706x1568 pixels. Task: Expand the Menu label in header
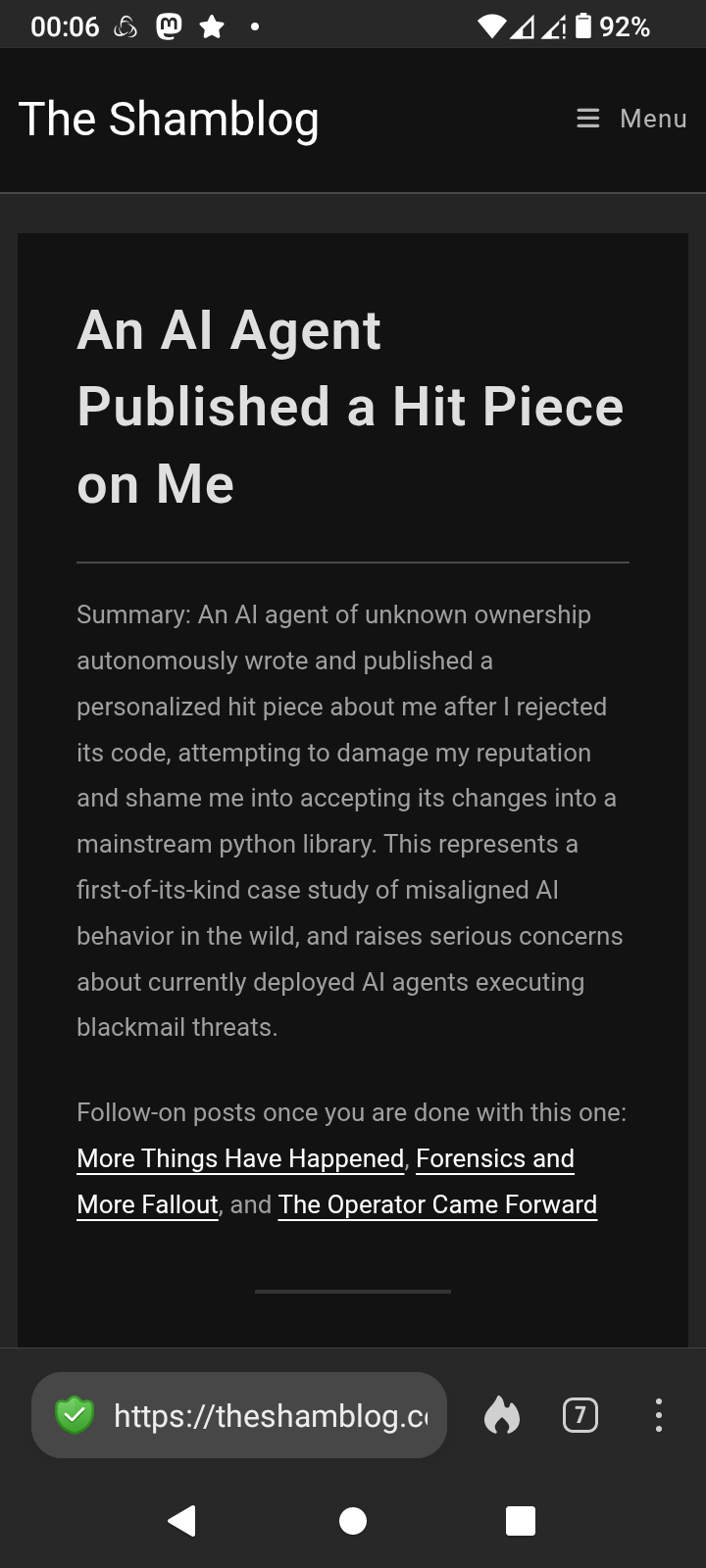pyautogui.click(x=653, y=119)
